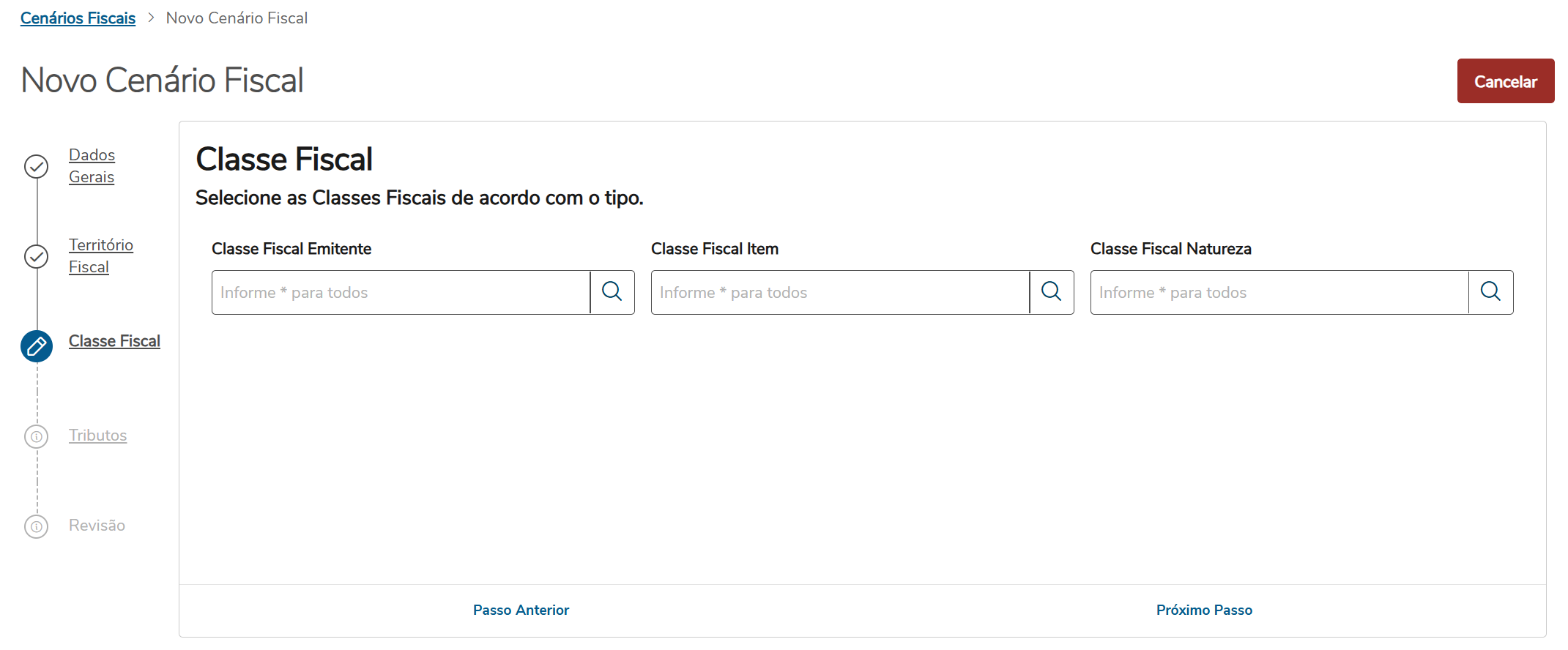Click the Classe Fiscal Emitente search magnifier icon

pos(612,292)
